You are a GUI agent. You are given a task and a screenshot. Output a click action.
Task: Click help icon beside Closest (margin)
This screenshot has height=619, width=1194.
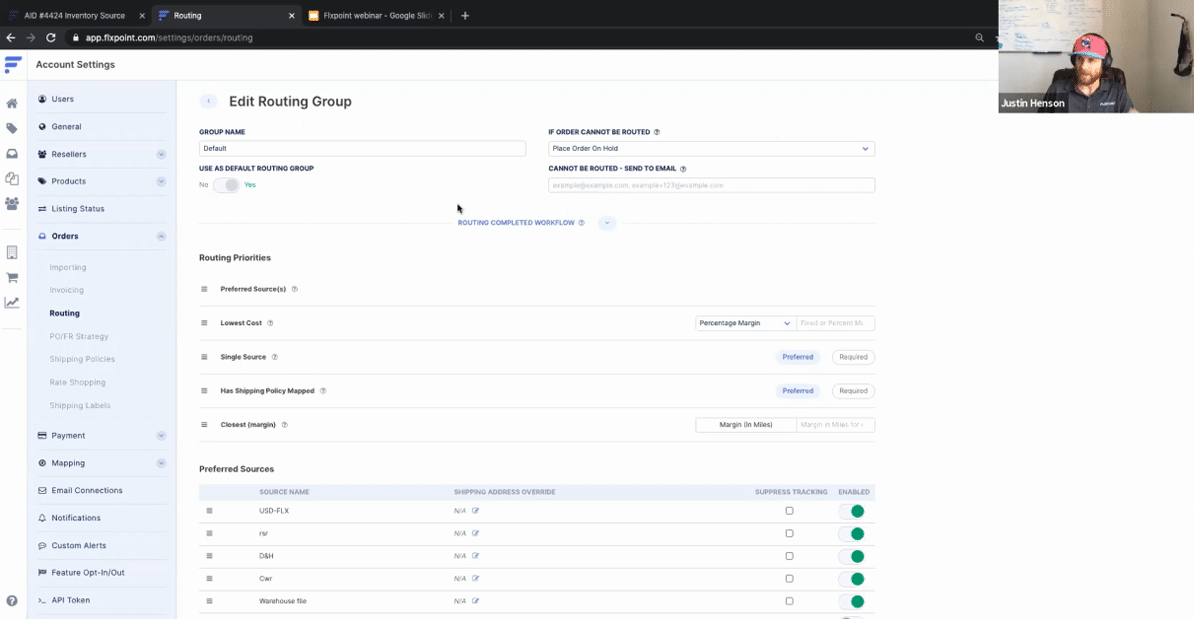pos(285,425)
